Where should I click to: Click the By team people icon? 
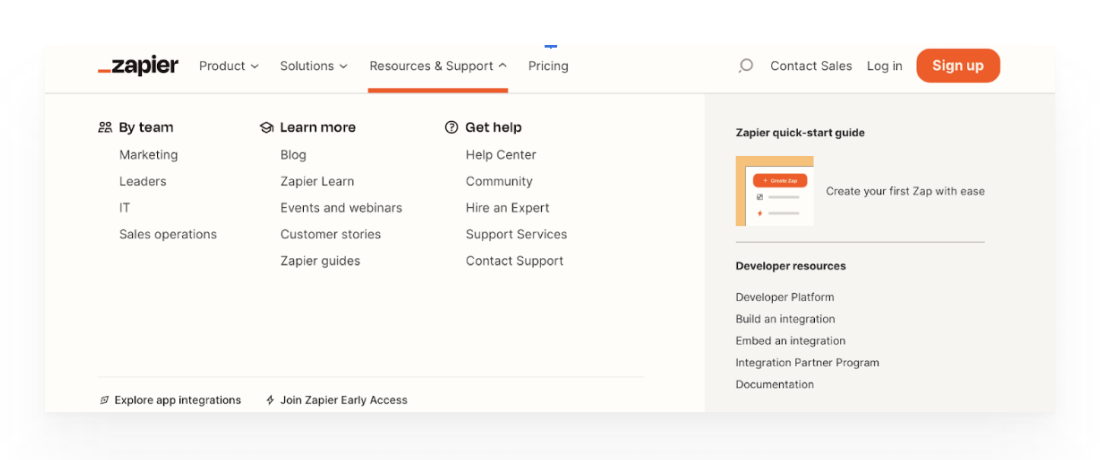(x=105, y=128)
